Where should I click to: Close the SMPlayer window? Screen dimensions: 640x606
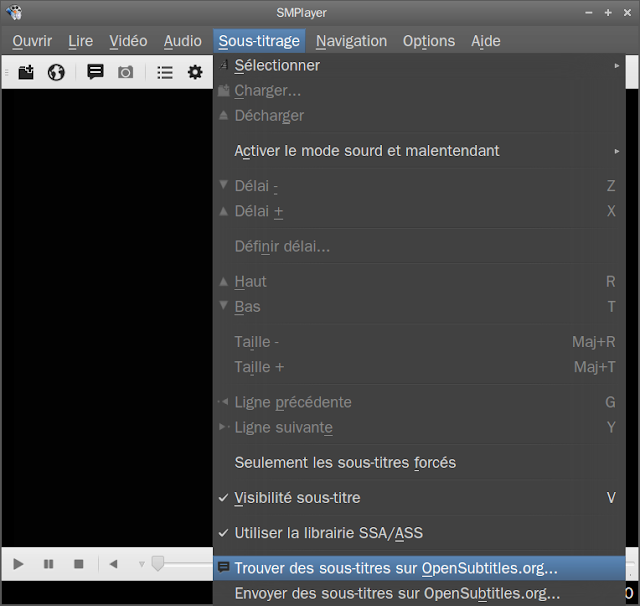click(627, 13)
